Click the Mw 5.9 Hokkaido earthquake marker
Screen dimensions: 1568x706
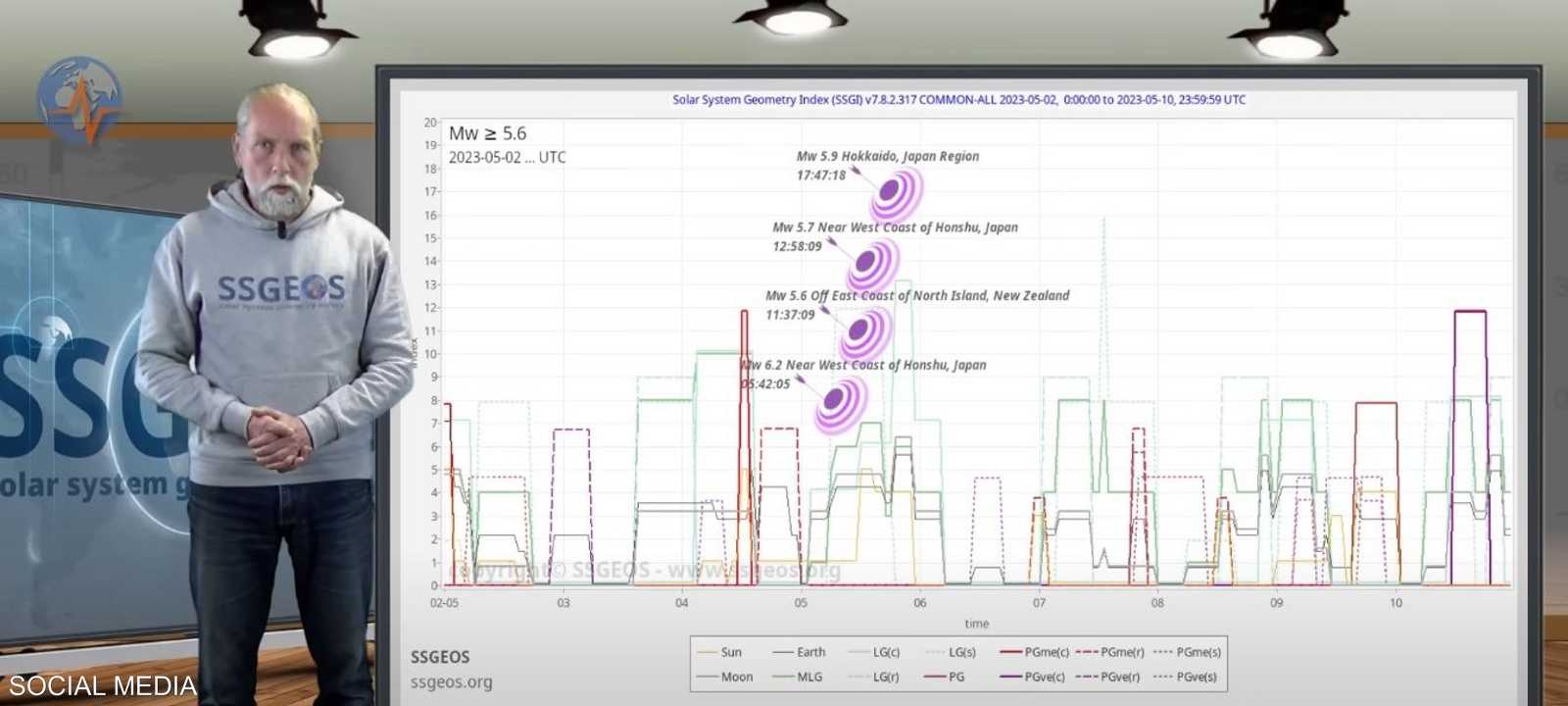(896, 193)
